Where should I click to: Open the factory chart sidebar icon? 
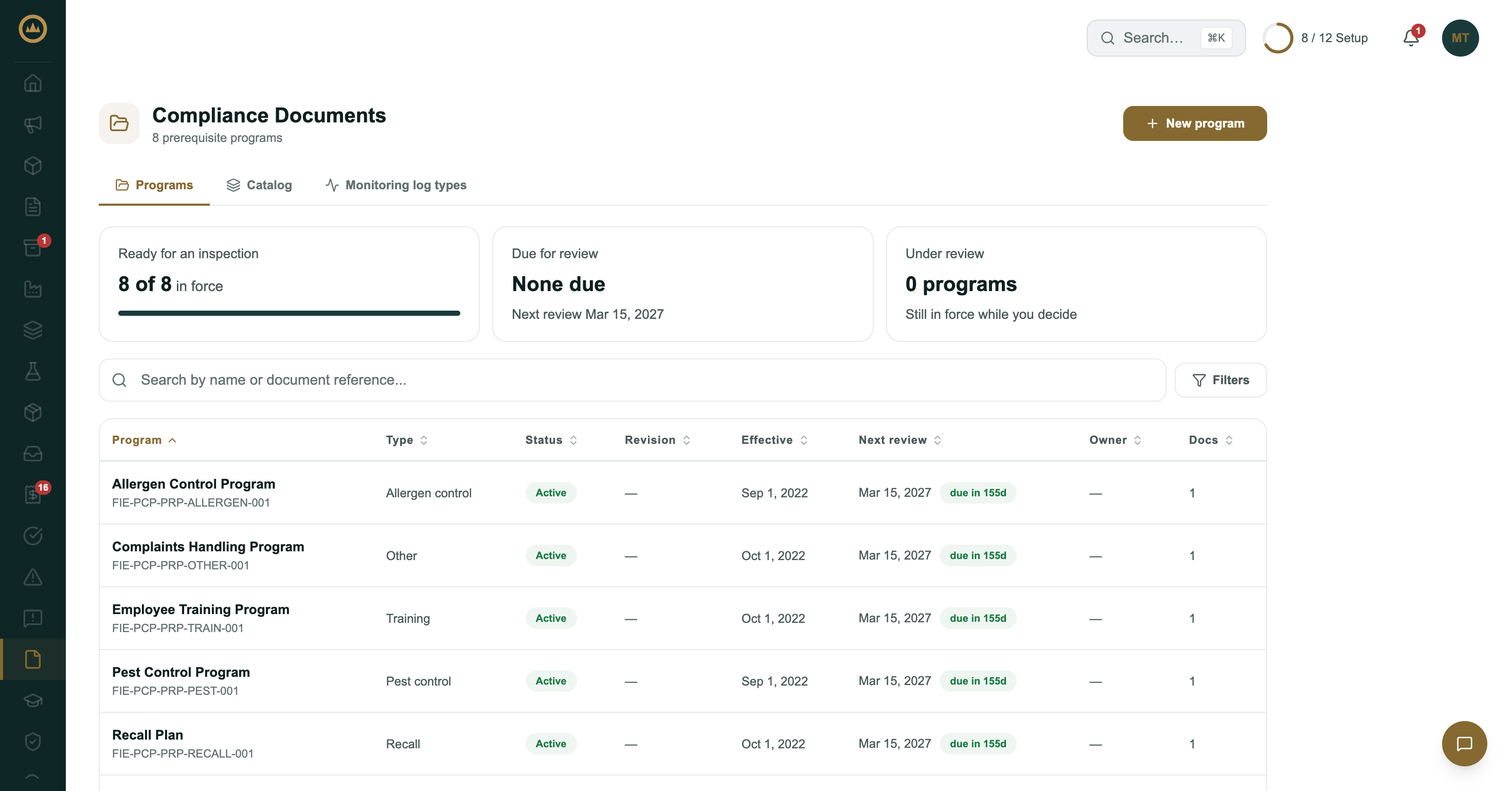pyautogui.click(x=33, y=289)
